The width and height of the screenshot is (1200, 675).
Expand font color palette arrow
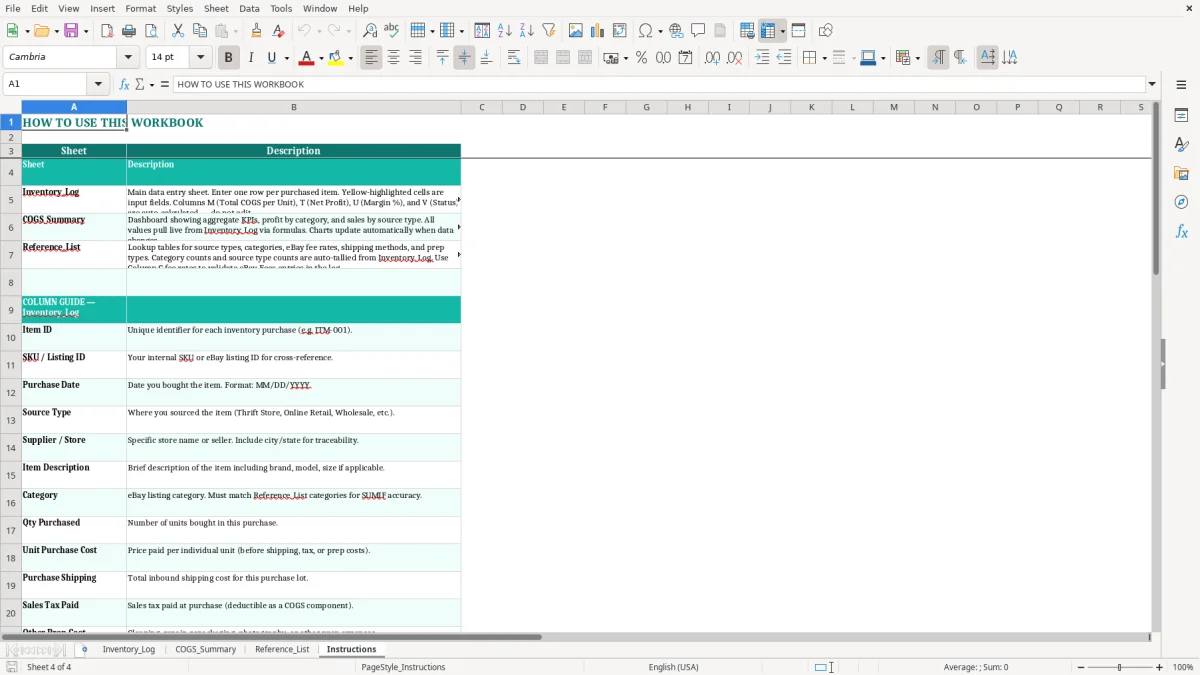click(x=320, y=58)
